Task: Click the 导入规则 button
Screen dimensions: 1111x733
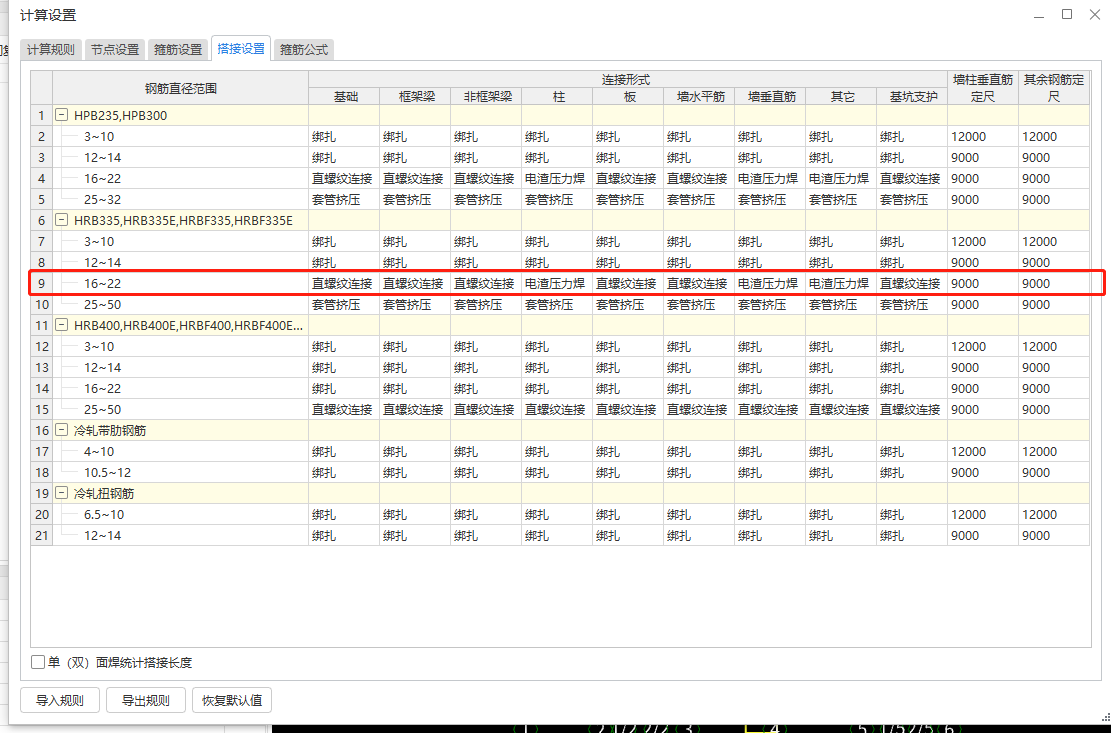Action: pos(60,700)
